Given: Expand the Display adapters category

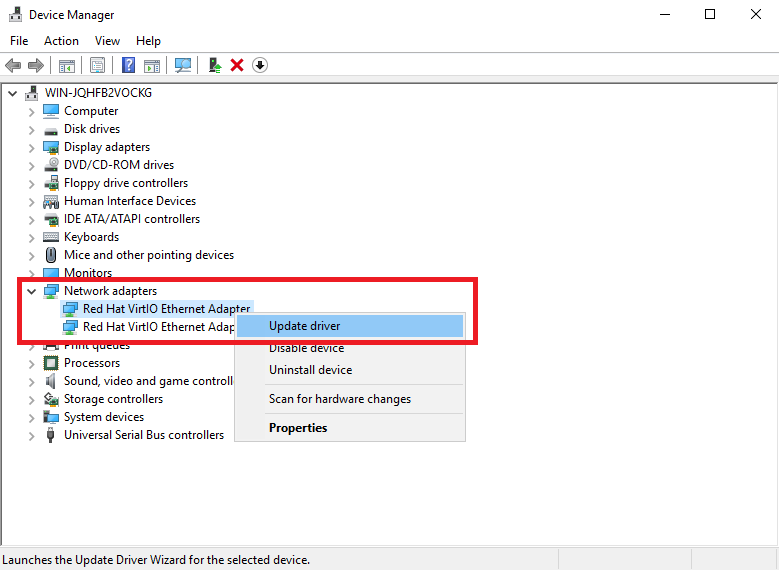Looking at the screenshot, I should [x=32, y=148].
